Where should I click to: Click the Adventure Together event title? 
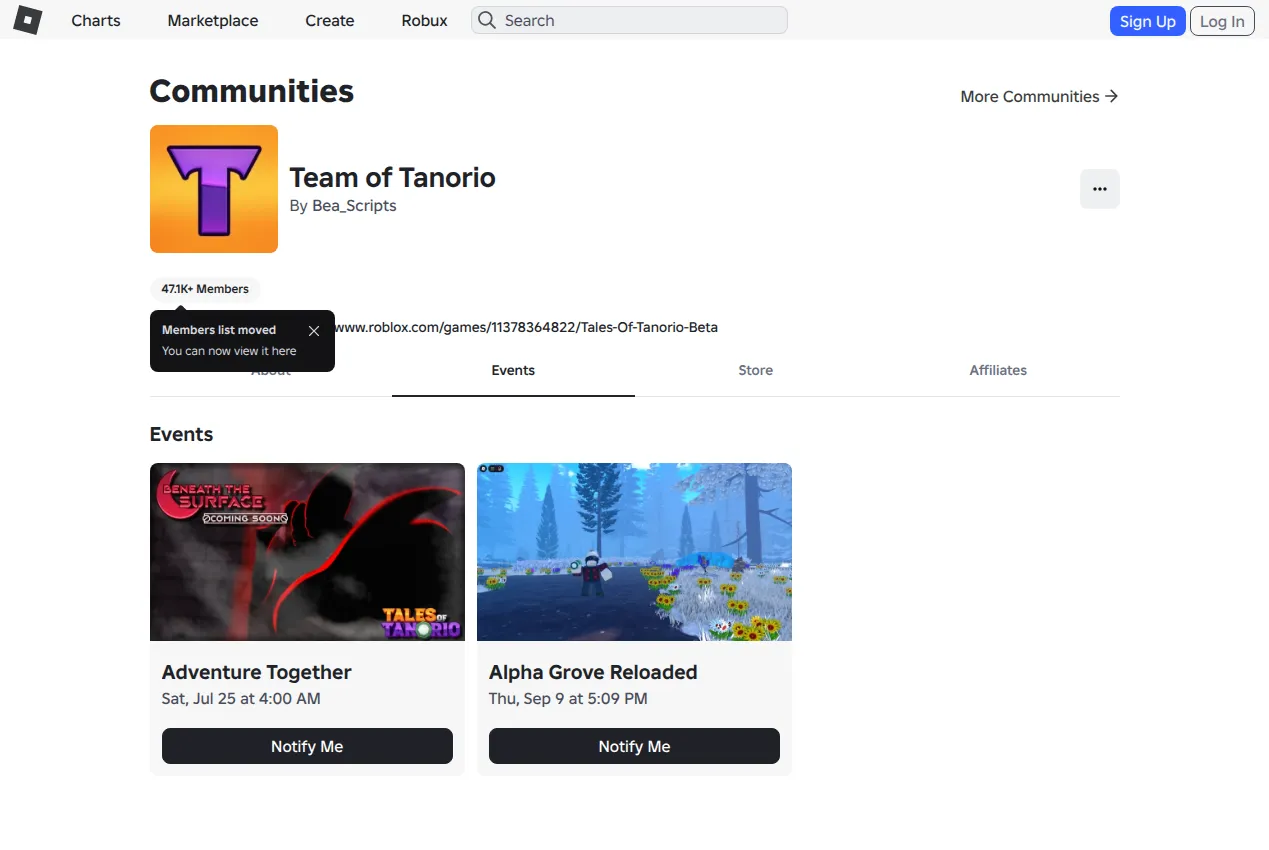click(x=257, y=672)
